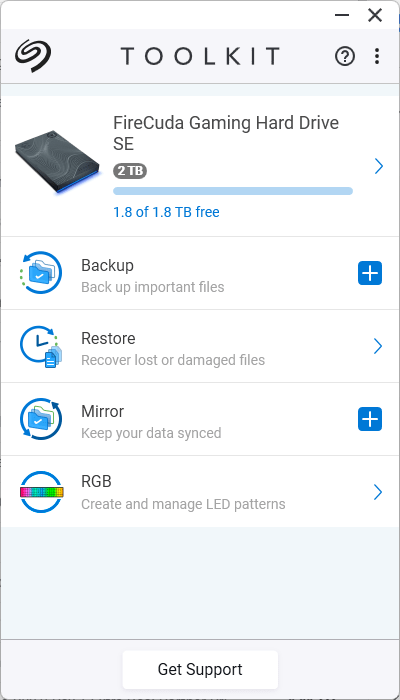
Task: Select the Mirror 'Keep your data synced' row
Action: coord(200,419)
